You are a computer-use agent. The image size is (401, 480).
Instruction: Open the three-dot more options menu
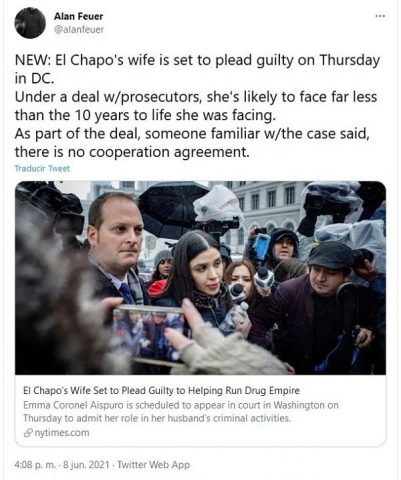coord(380,16)
